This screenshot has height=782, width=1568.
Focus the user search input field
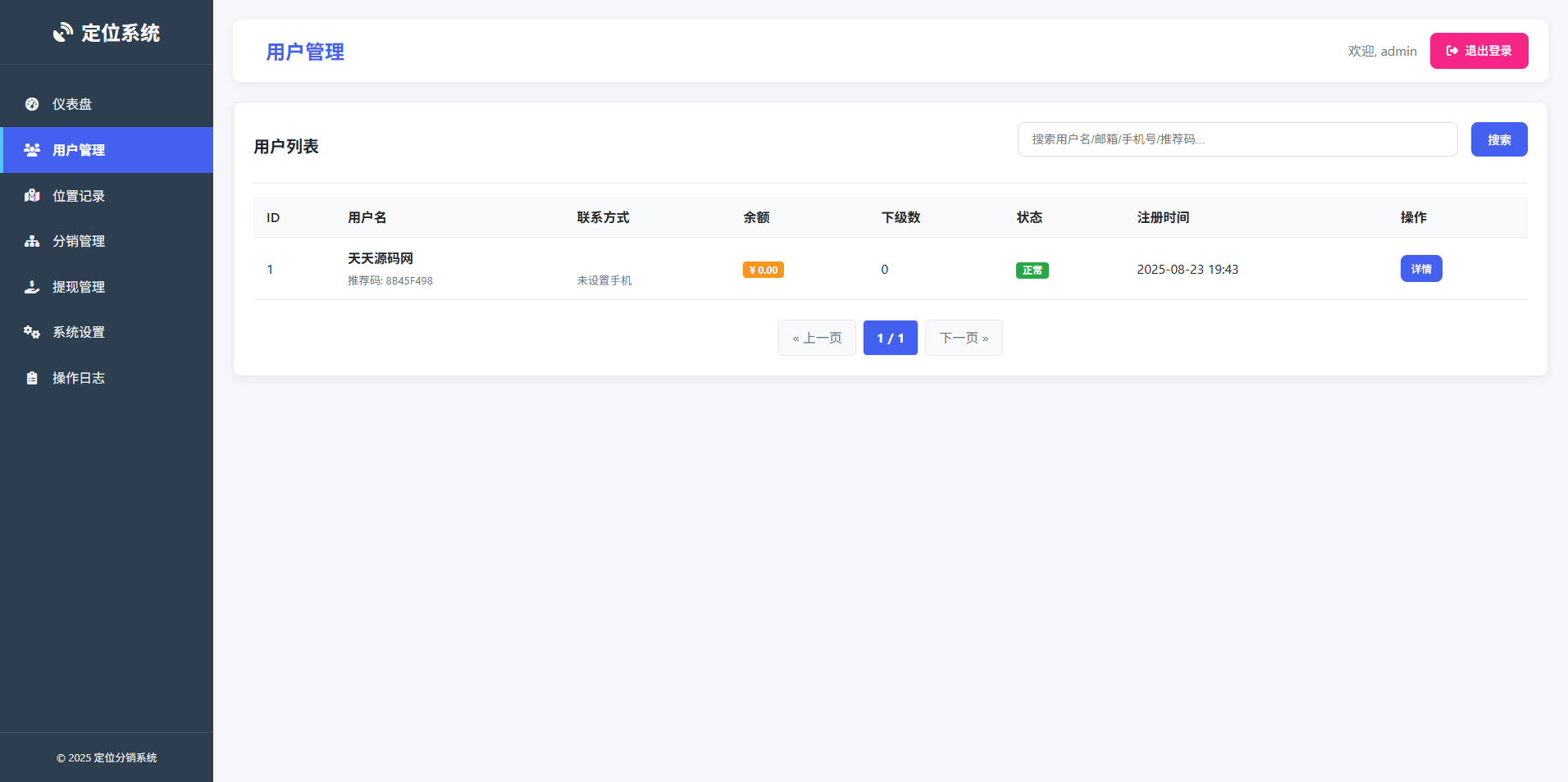click(x=1237, y=139)
